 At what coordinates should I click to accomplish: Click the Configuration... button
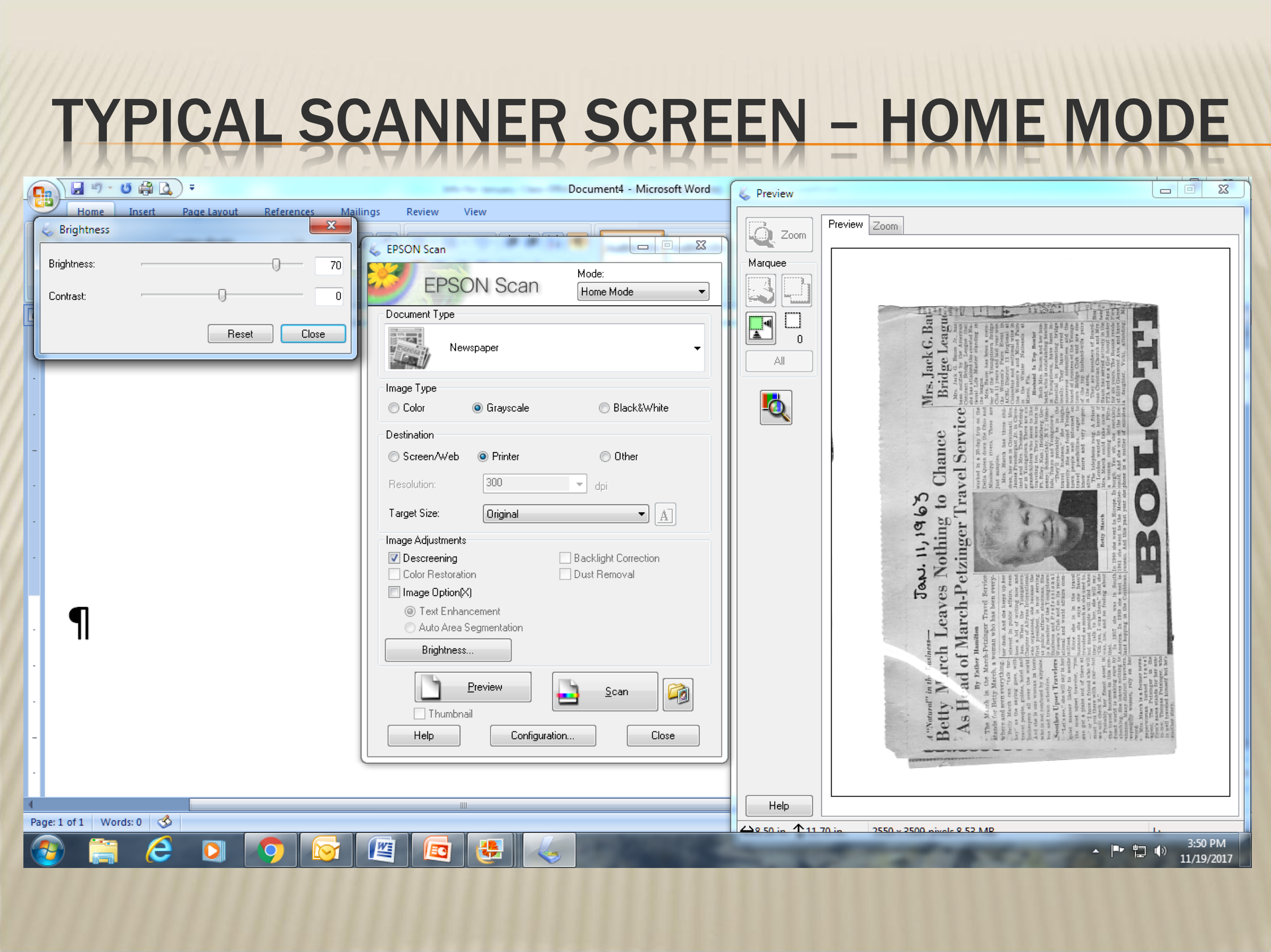pyautogui.click(x=543, y=736)
